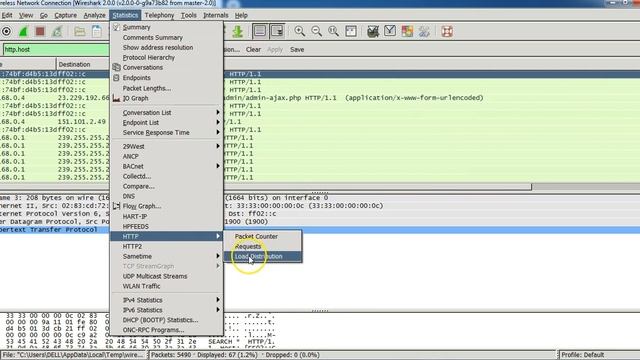Expand HTTP submenu arrow

point(218,236)
